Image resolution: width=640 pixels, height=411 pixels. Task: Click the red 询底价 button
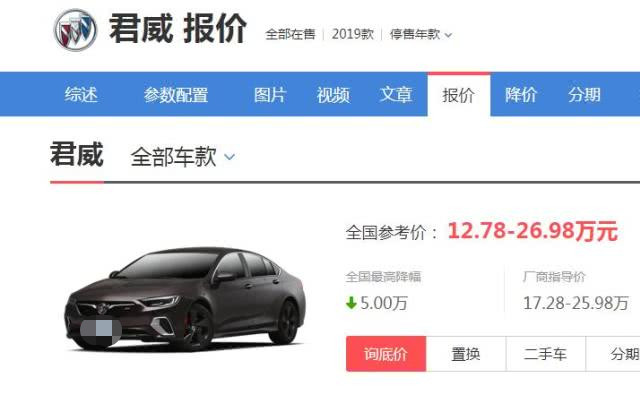pos(386,354)
